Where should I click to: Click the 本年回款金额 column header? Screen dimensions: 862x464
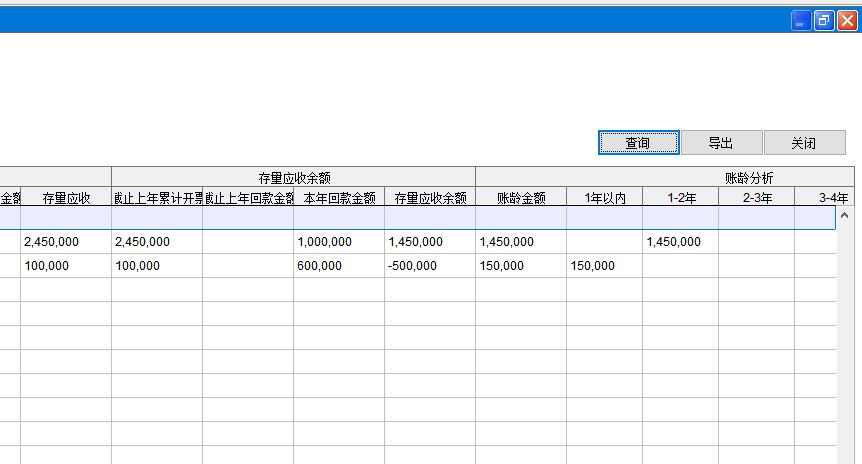[339, 198]
